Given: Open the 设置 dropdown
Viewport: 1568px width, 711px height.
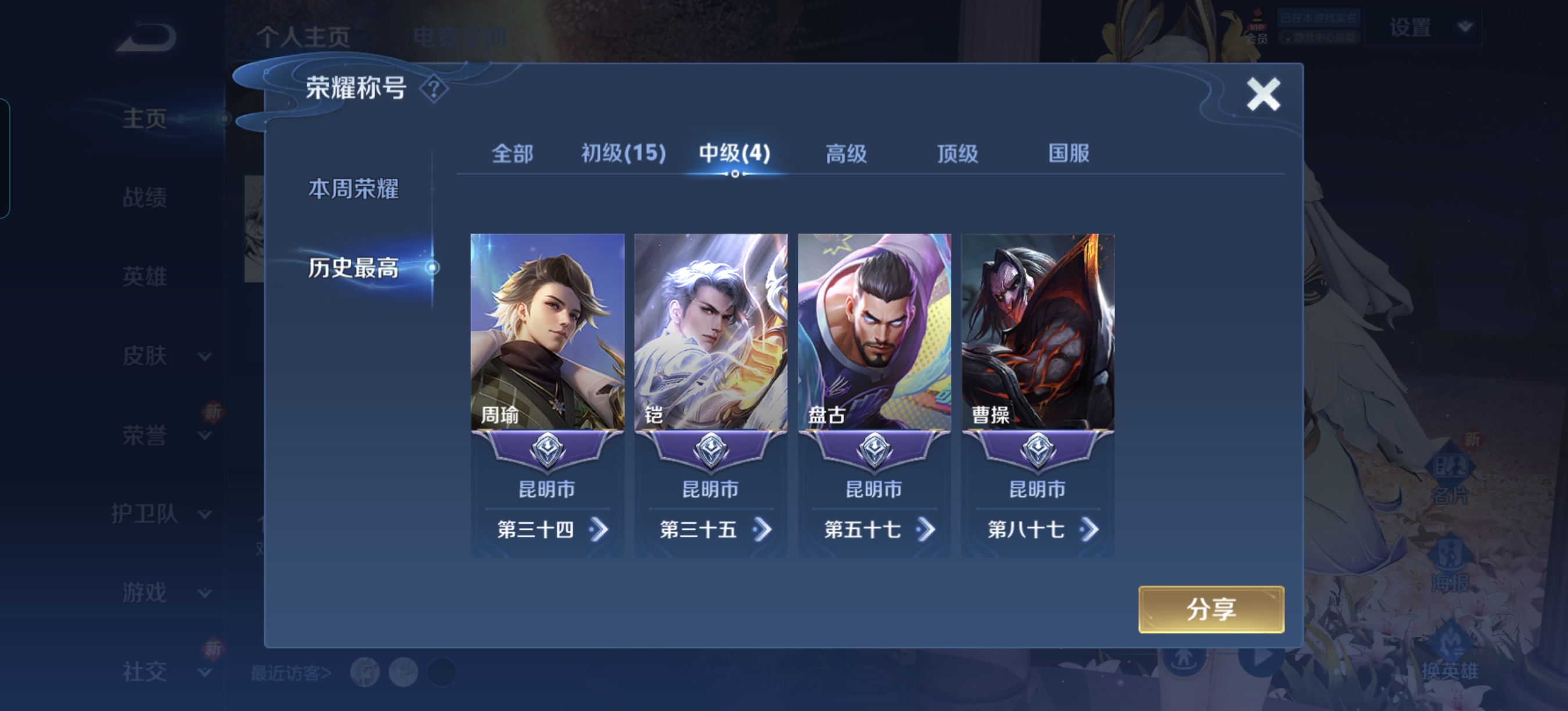Looking at the screenshot, I should click(x=1425, y=27).
